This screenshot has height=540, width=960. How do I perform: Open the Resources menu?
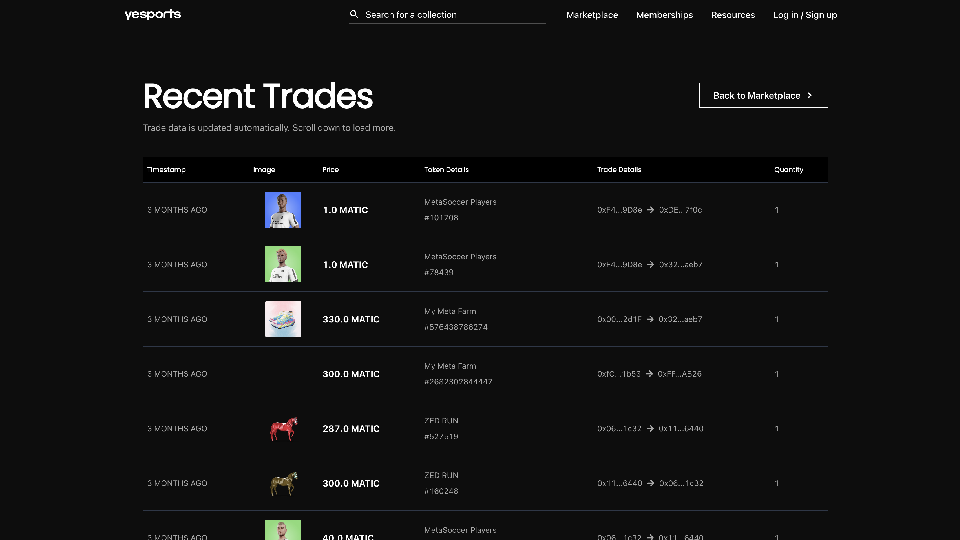733,15
